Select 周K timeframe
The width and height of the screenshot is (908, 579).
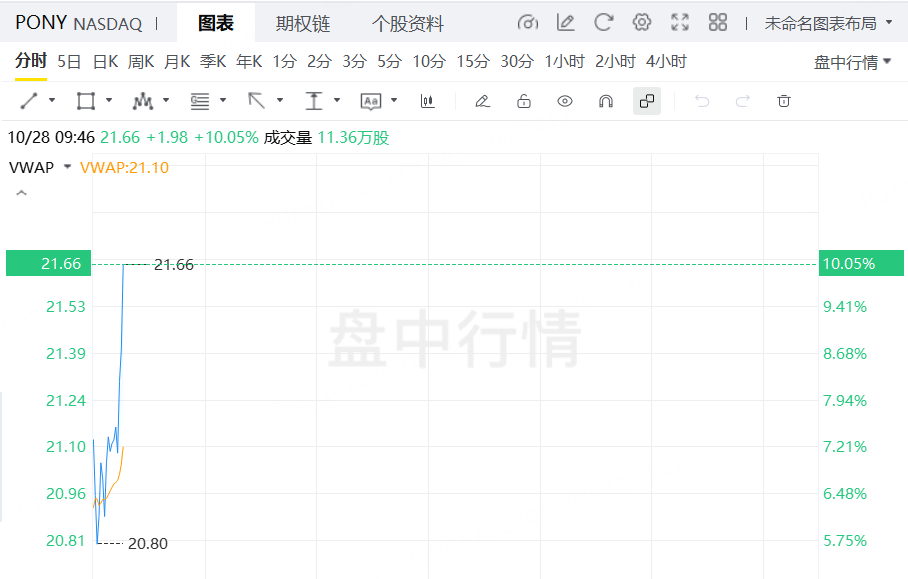141,61
